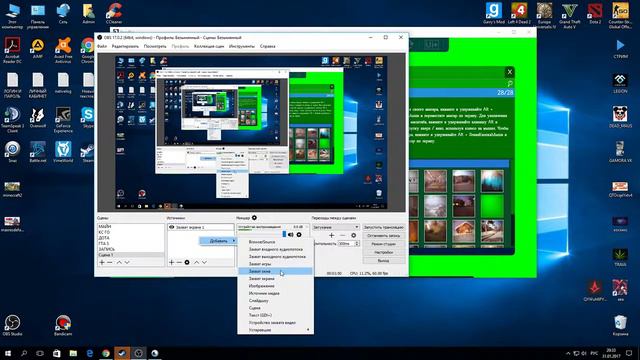This screenshot has width=640, height=360.
Task: Choose Устройство захвата видео entry
Action: click(275, 322)
